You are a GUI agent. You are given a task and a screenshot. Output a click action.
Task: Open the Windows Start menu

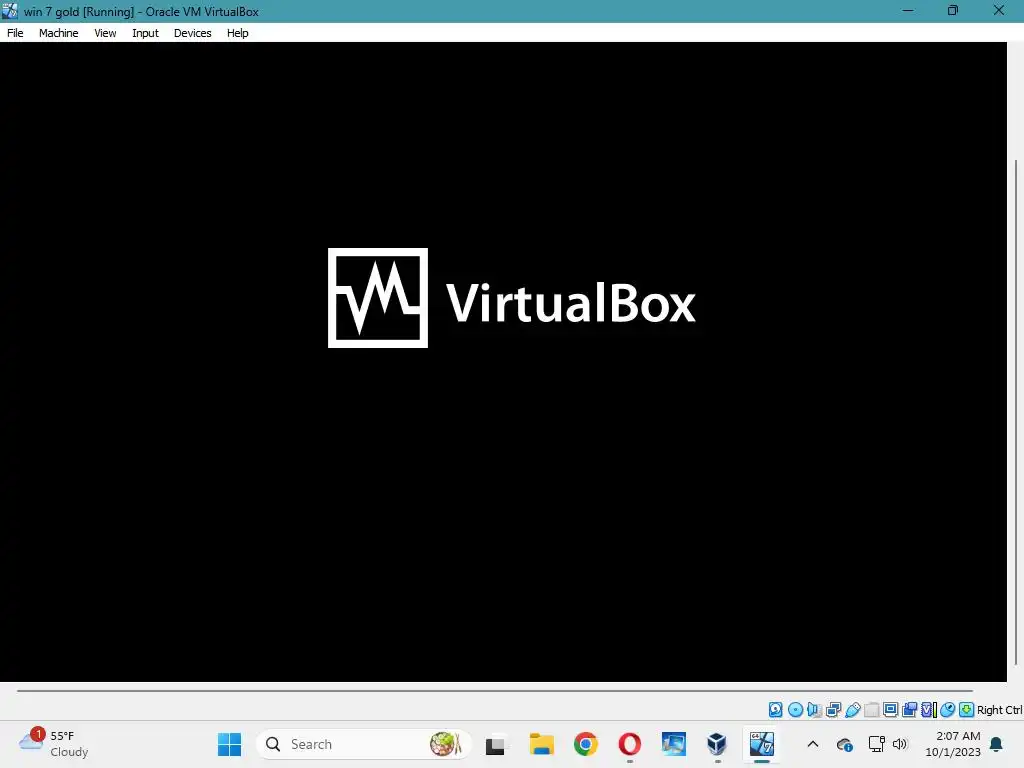pos(229,744)
